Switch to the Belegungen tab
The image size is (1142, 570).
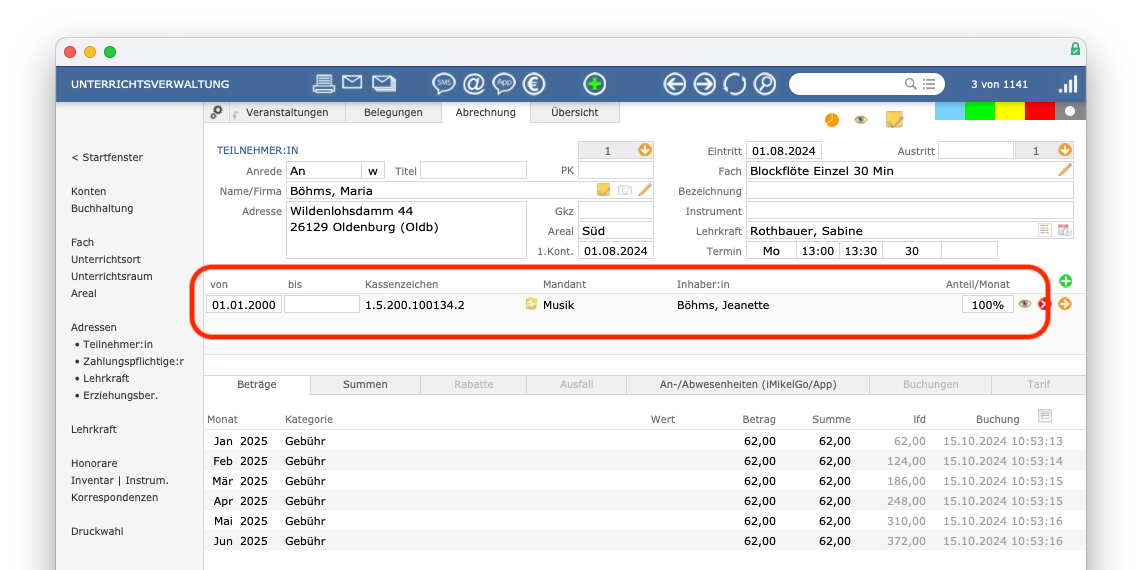[x=393, y=112]
